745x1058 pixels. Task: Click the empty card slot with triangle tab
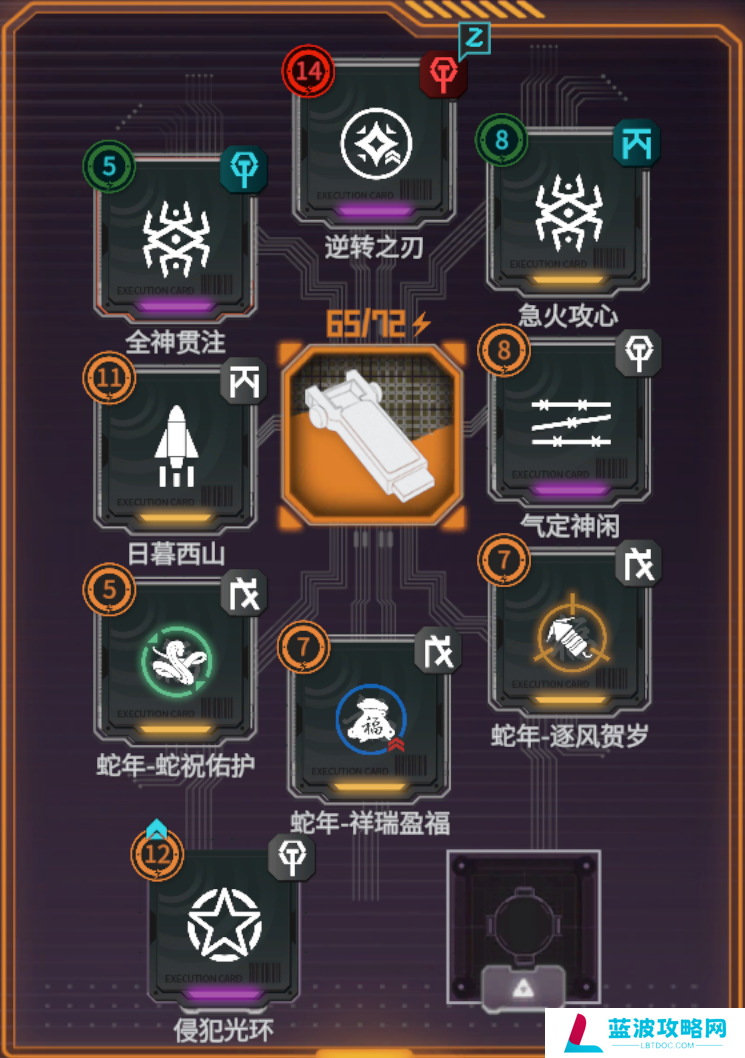[524, 928]
